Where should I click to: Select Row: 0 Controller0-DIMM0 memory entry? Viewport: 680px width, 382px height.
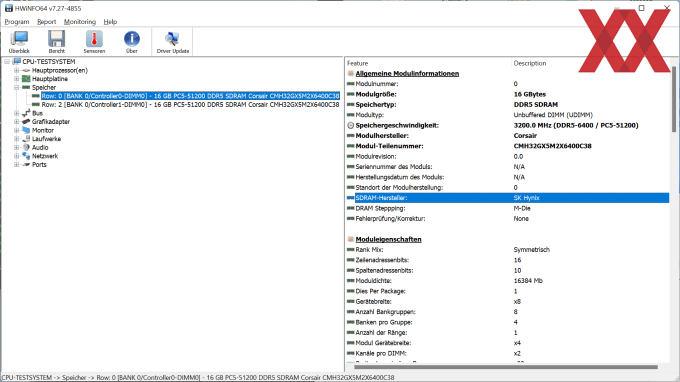pyautogui.click(x=190, y=96)
